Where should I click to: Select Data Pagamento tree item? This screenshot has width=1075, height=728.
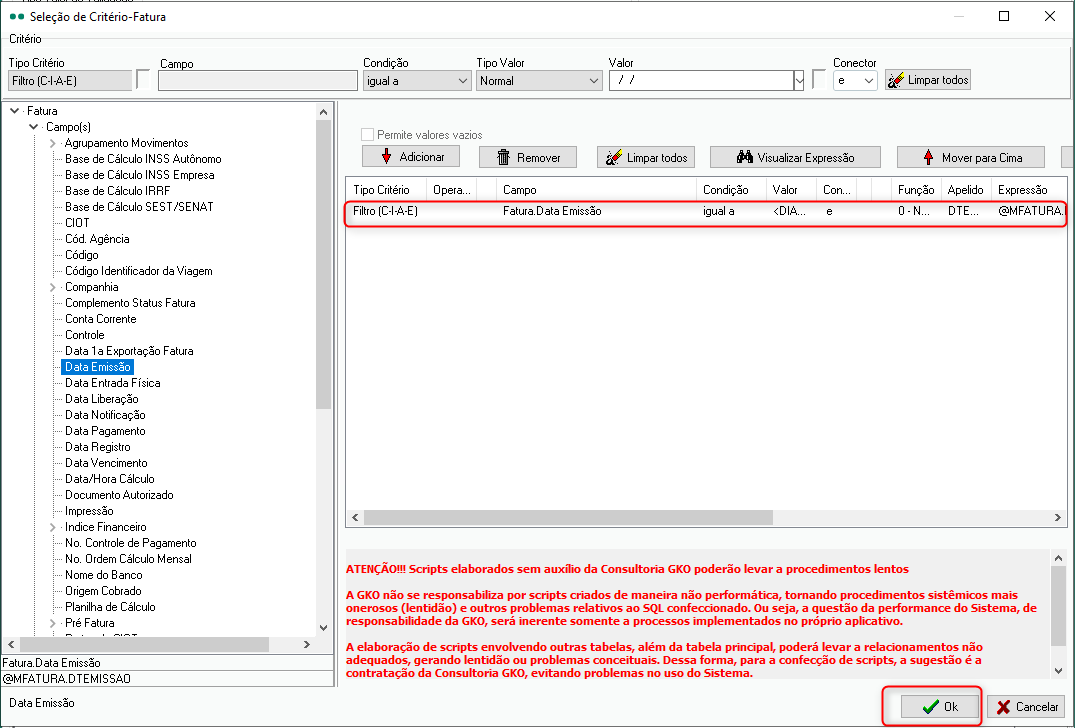[105, 431]
